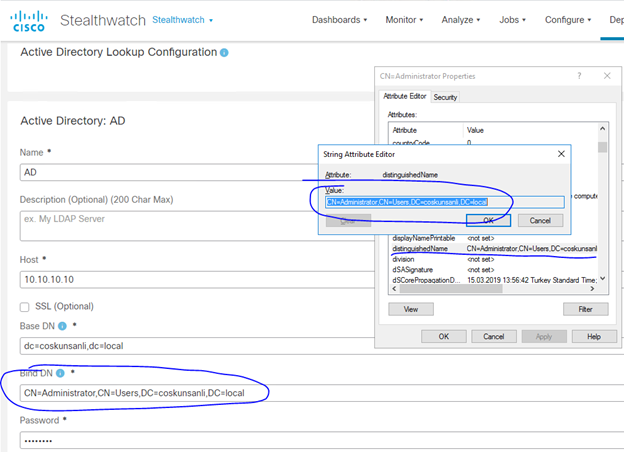624x452 pixels.
Task: Click OK in Administrator Properties window
Action: tap(444, 337)
